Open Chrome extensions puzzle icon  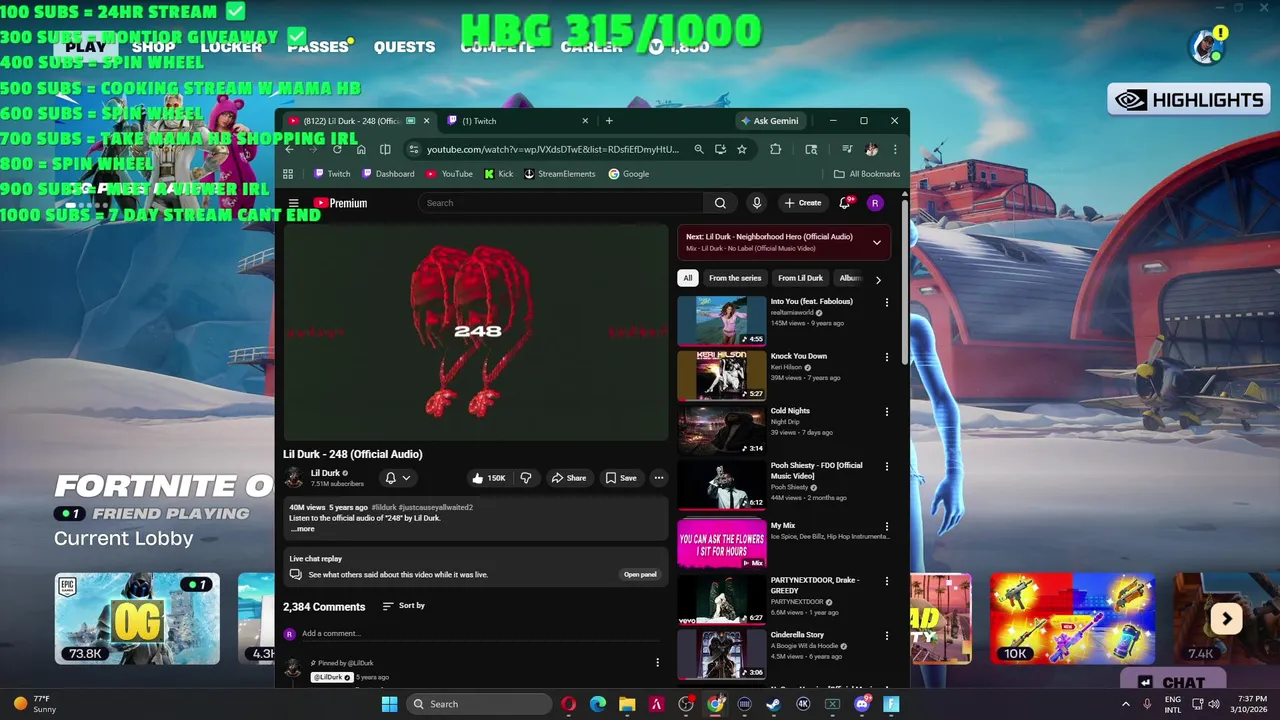pos(775,149)
